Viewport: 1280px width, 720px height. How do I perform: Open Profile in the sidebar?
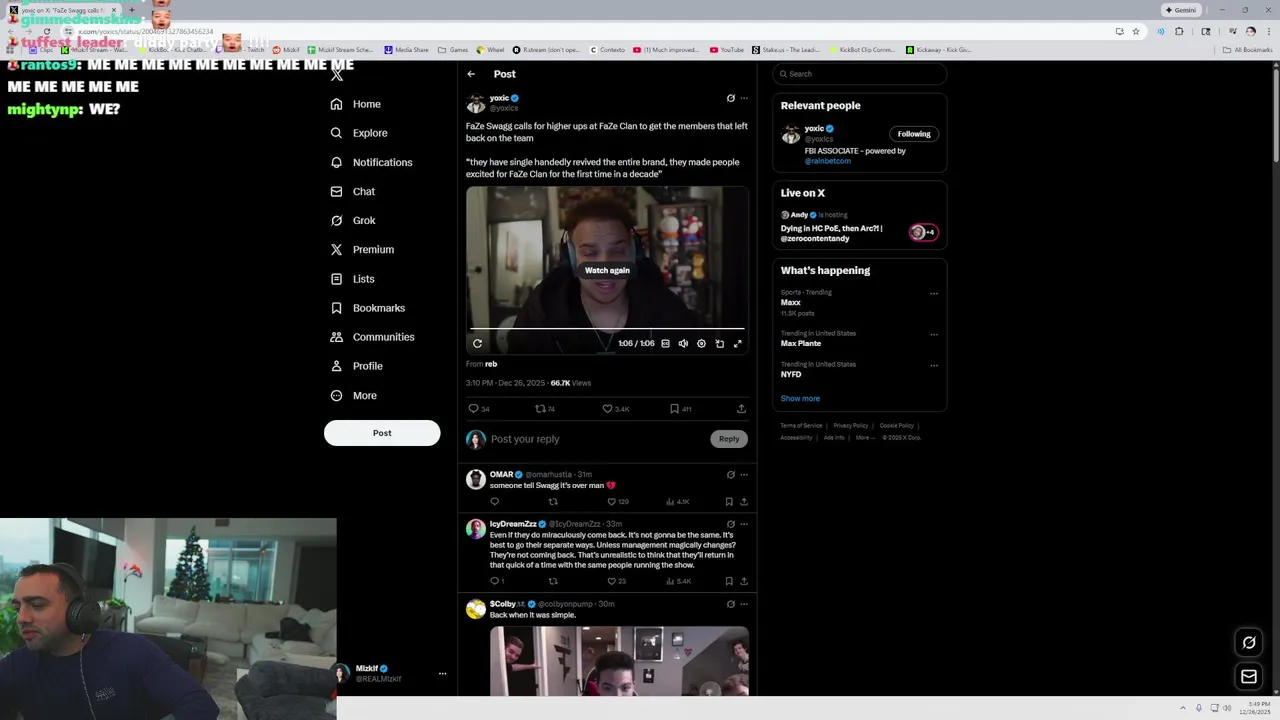357,366
